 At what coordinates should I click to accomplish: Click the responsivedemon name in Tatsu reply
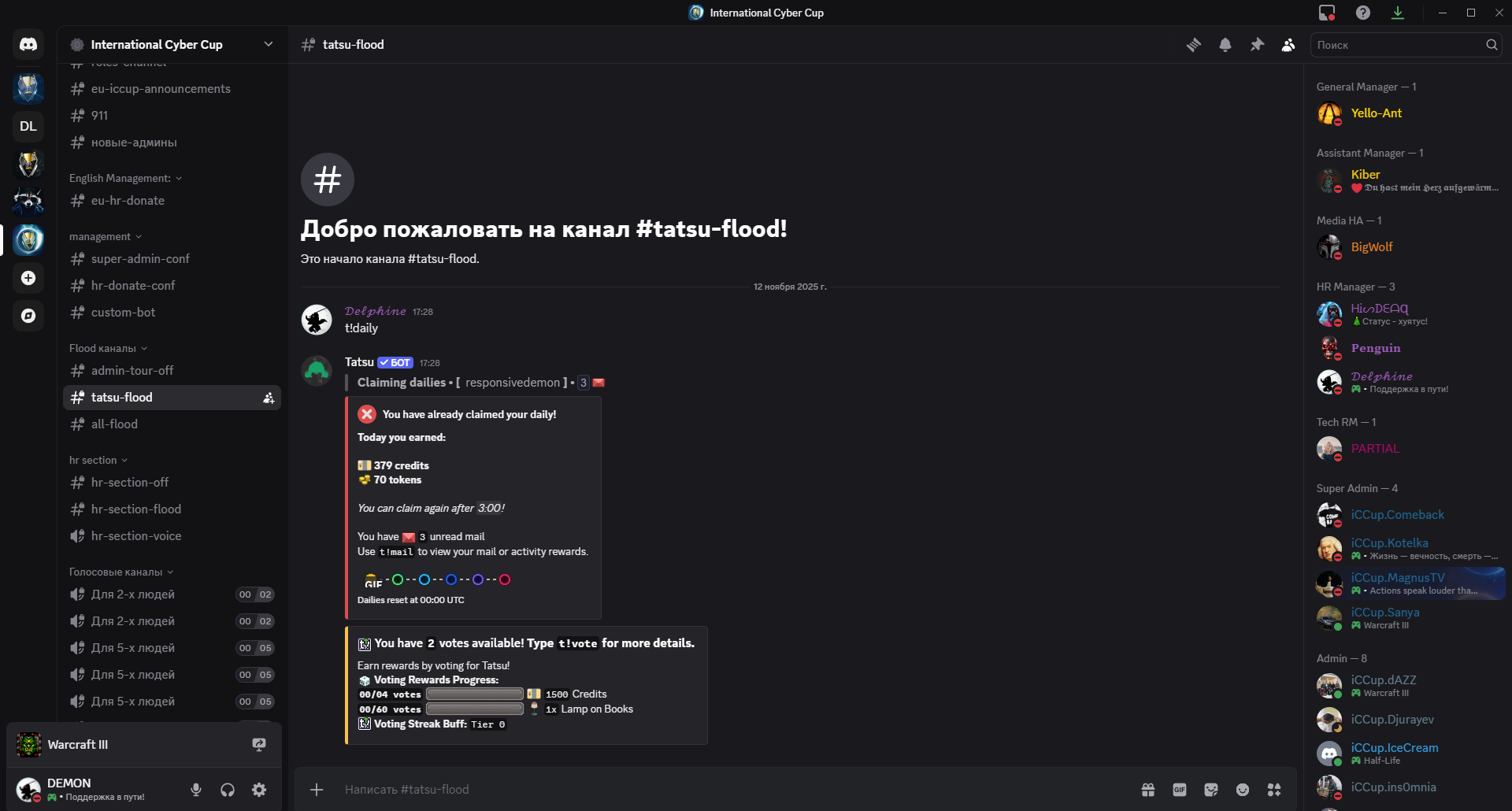[513, 383]
